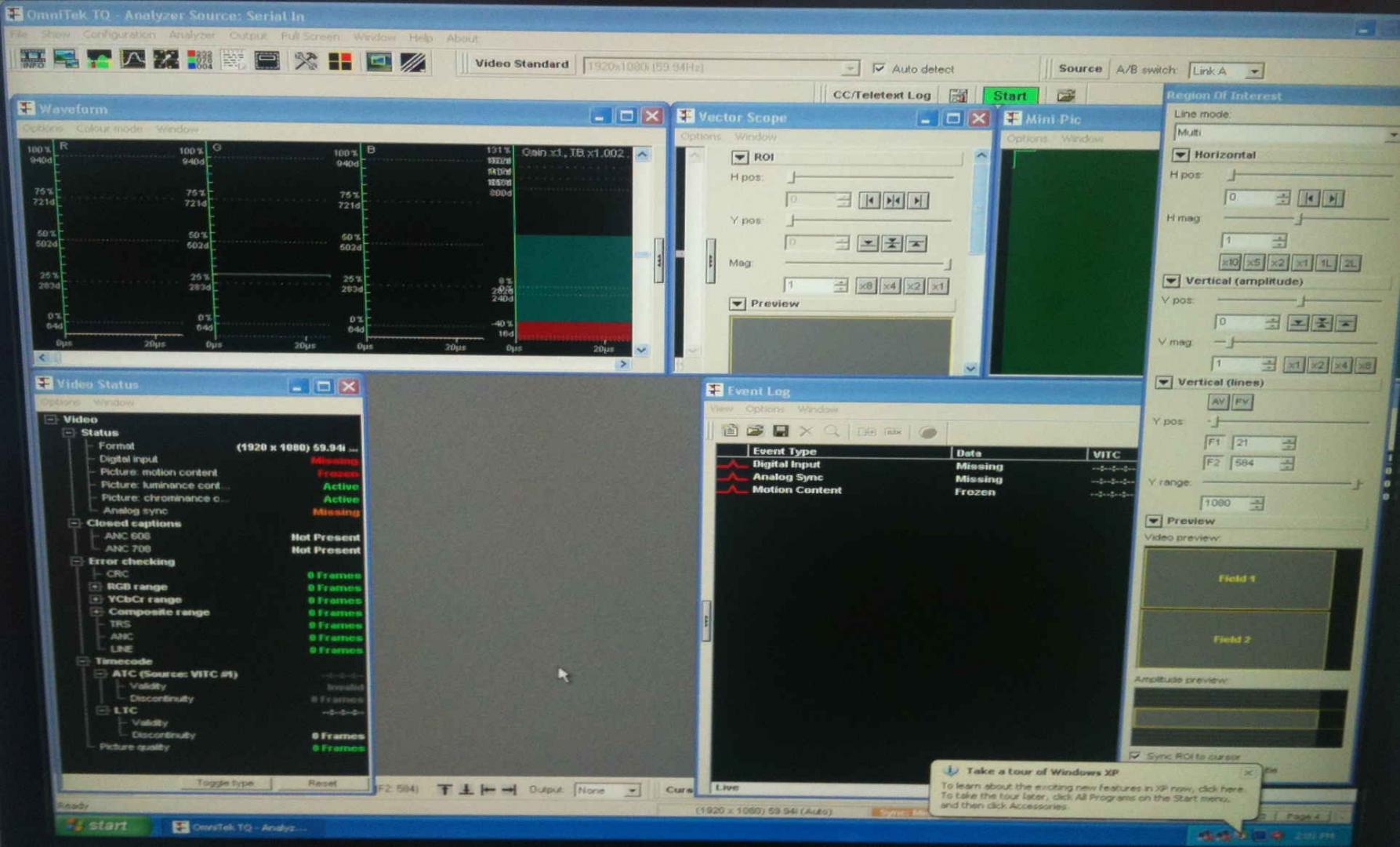Click the open folder icon in Event Log toolbar
This screenshot has height=847, width=1400.
point(755,431)
